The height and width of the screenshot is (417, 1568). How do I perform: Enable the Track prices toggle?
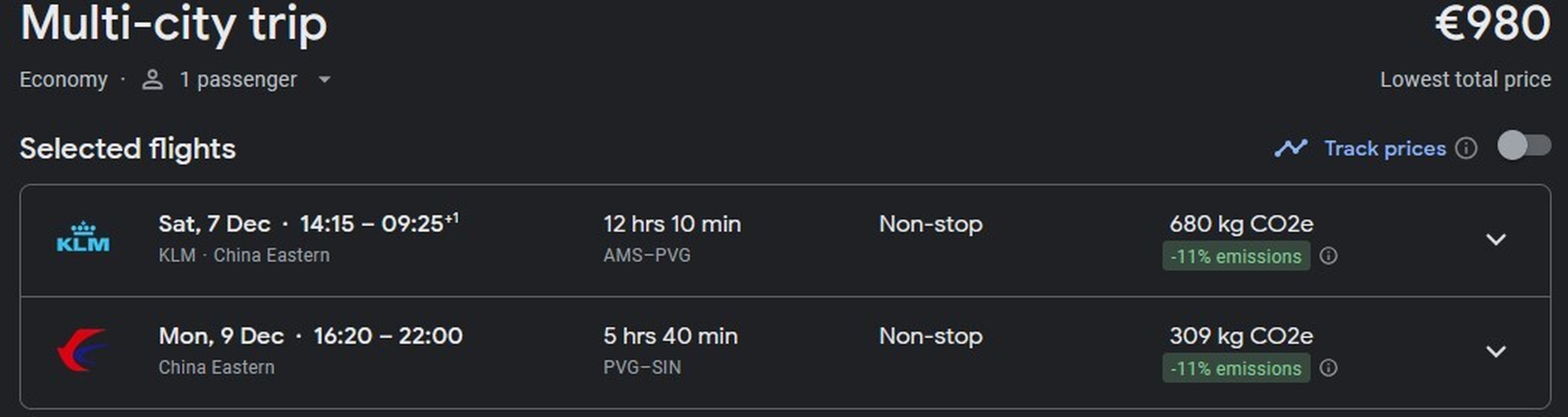(x=1524, y=146)
